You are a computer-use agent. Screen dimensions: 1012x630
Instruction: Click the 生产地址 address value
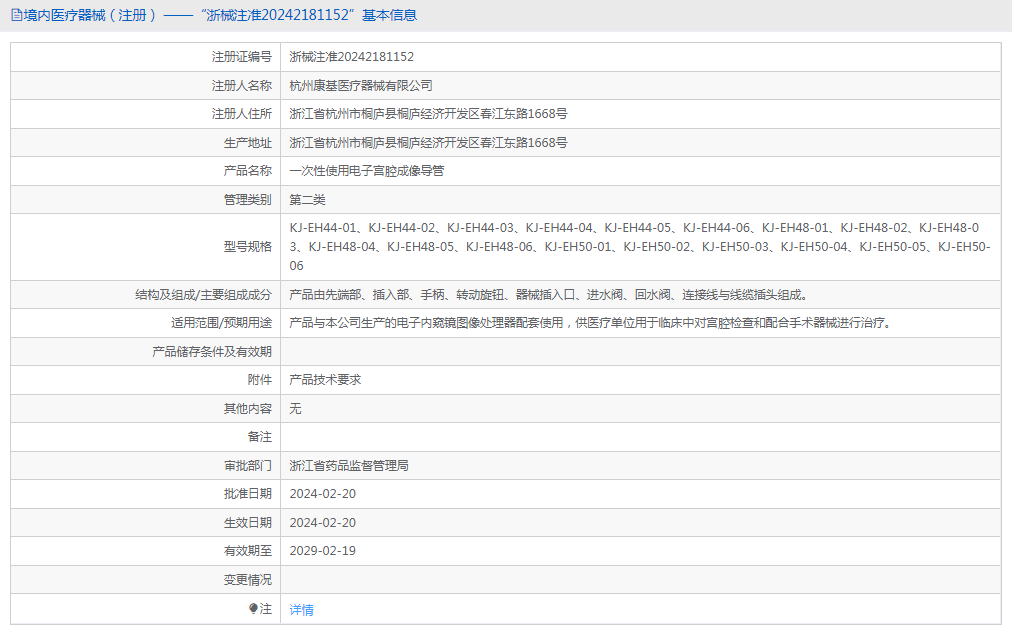[429, 143]
